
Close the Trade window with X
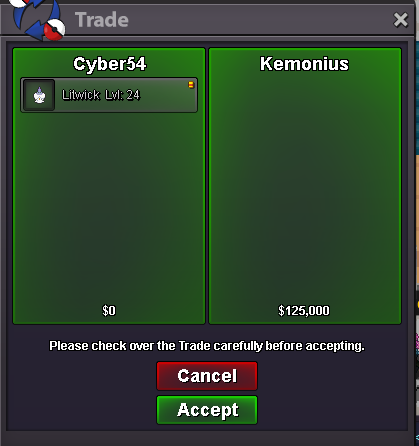pos(400,20)
